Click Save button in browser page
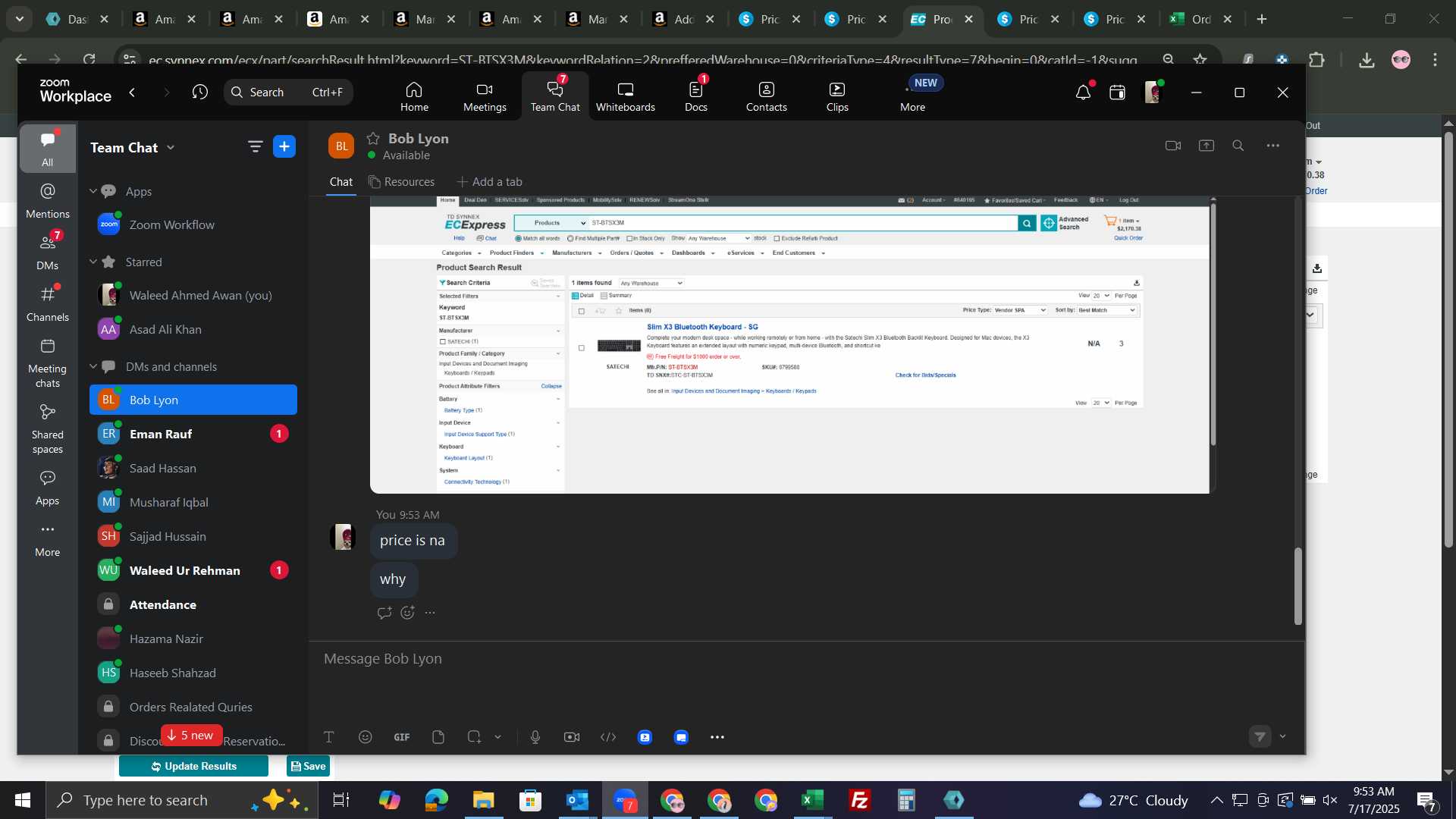Screen dimensions: 1456x819 (308, 766)
